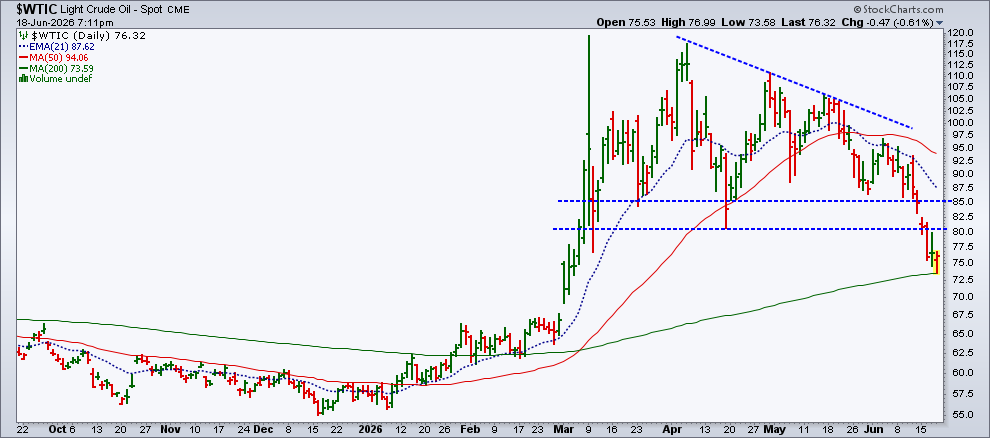Click the $WTIC price bar legend icon
This screenshot has height=438, width=990.
23,36
